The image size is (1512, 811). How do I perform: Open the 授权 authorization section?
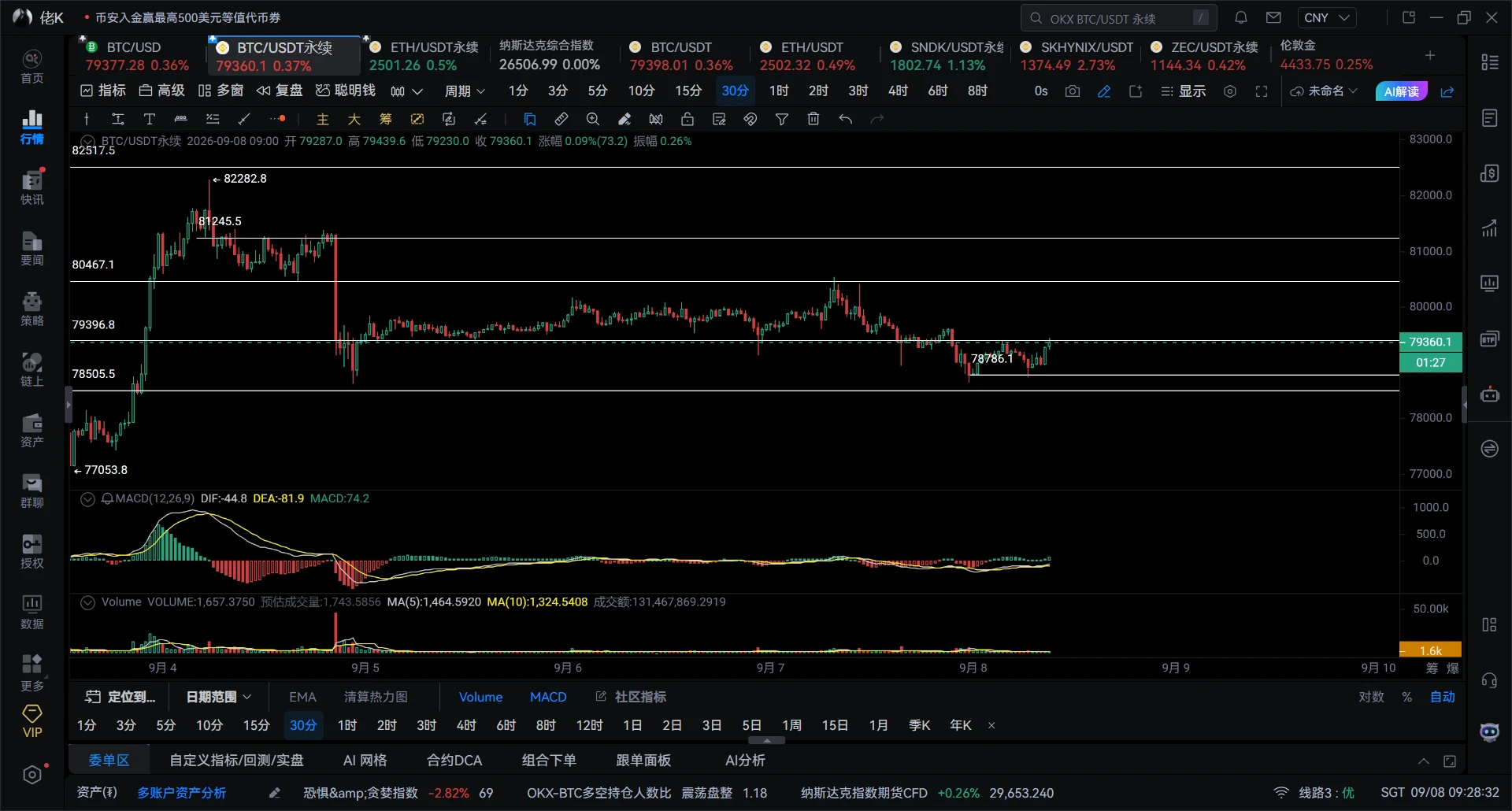click(32, 552)
